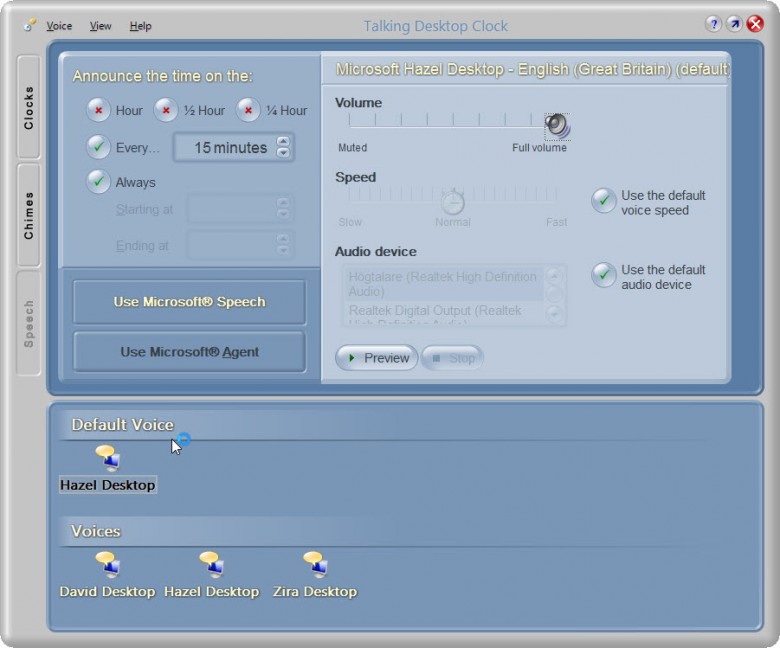Select Högtalare Realtek High Definition Audio device
Viewport: 780px width, 648px height.
pyautogui.click(x=443, y=283)
